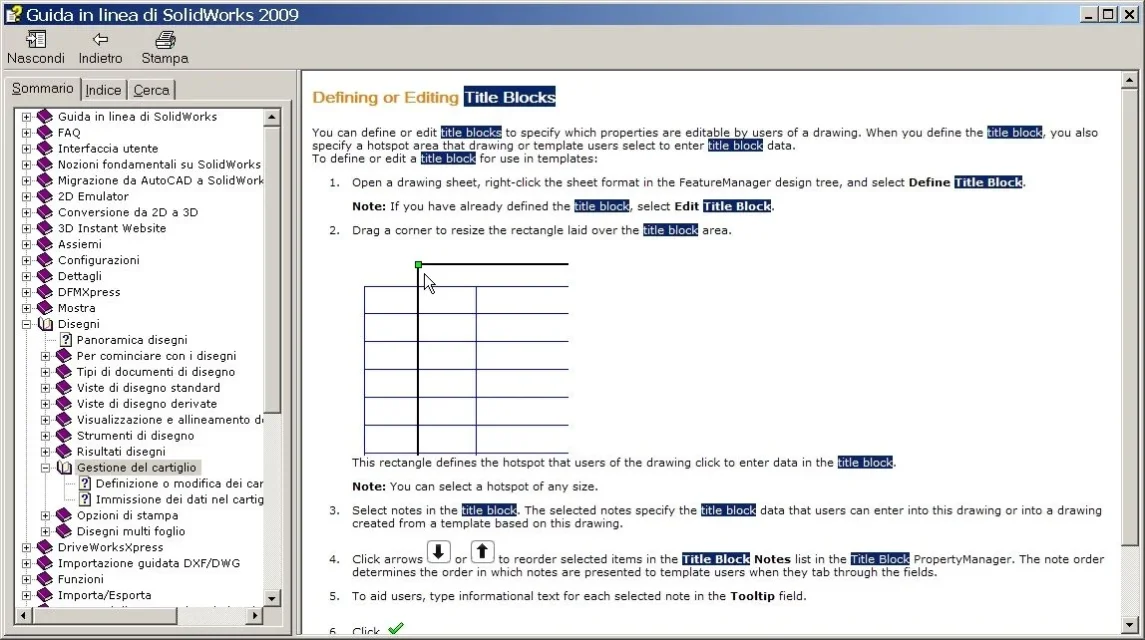
Task: Expand the Disegni multi foglio node
Action: [45, 532]
